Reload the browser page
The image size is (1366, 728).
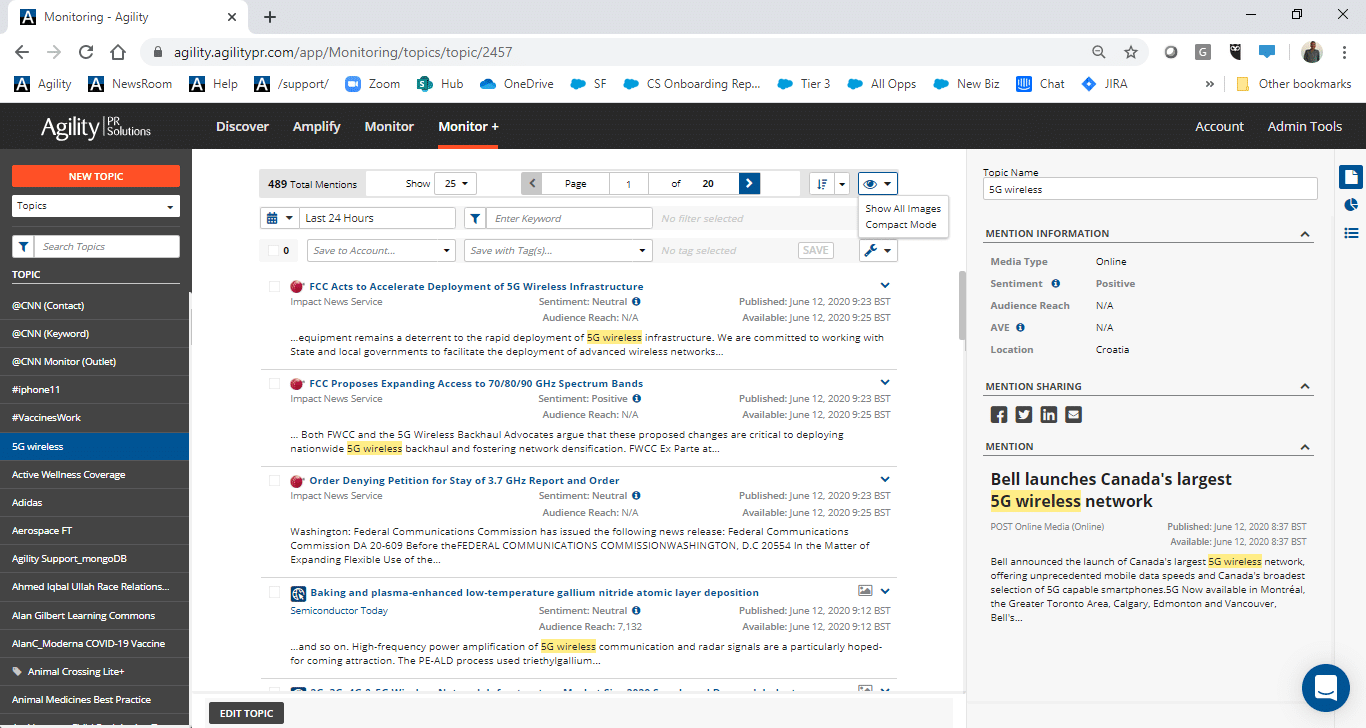pos(86,52)
